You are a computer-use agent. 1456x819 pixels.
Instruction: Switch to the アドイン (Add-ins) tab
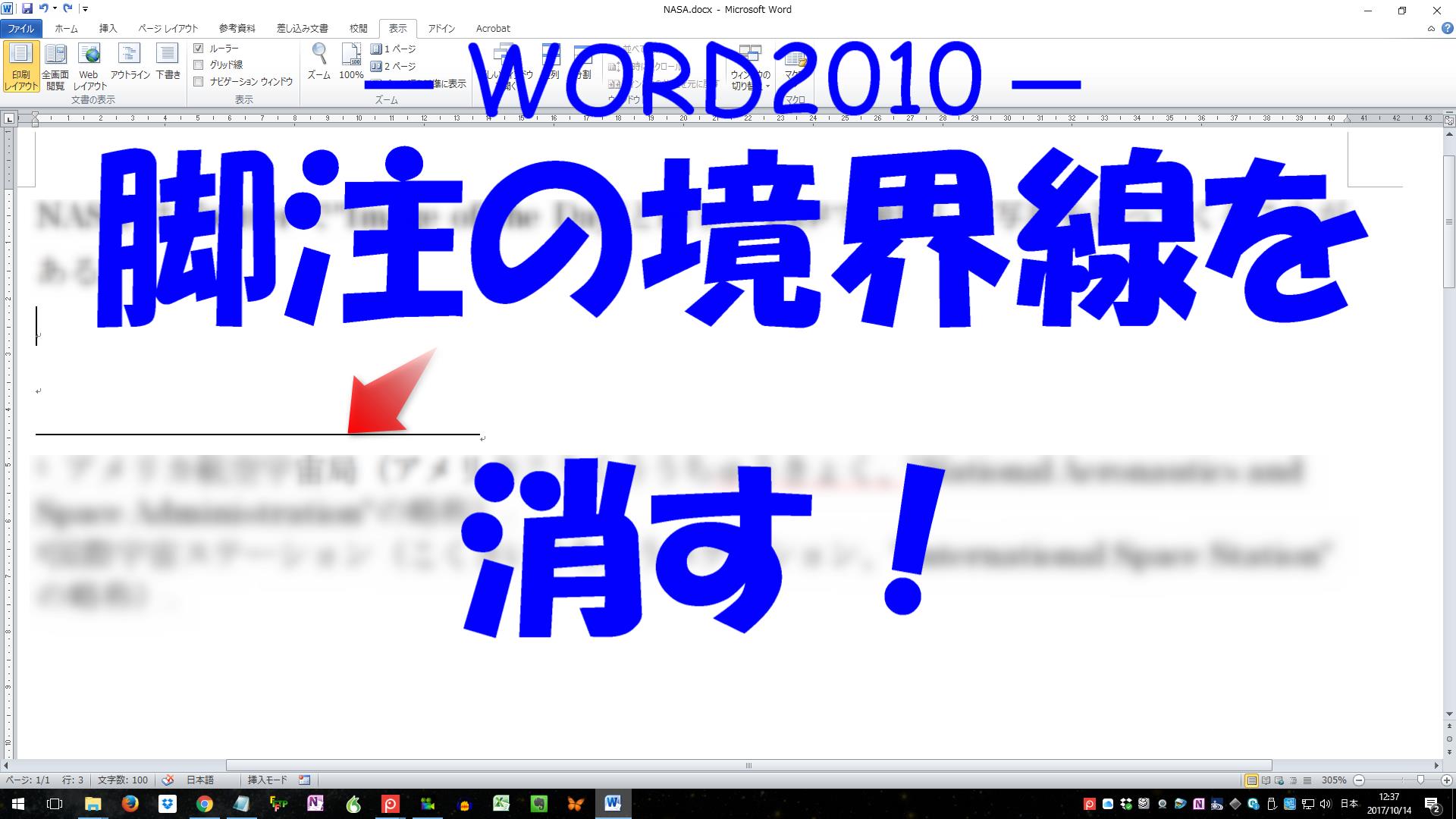(x=441, y=28)
